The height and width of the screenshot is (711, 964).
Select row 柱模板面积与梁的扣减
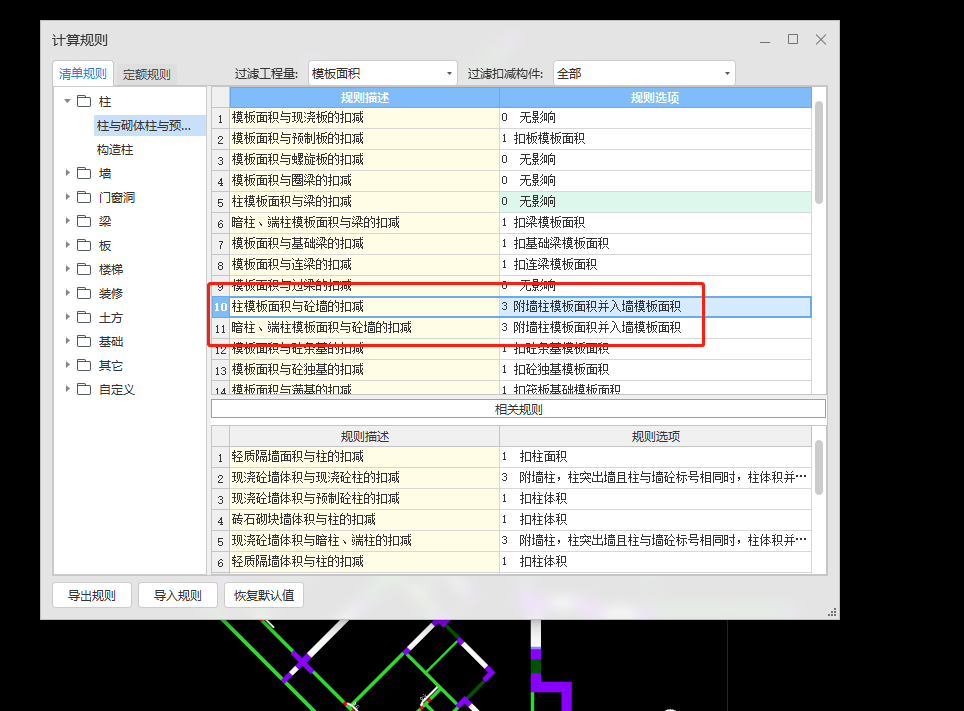coord(365,201)
